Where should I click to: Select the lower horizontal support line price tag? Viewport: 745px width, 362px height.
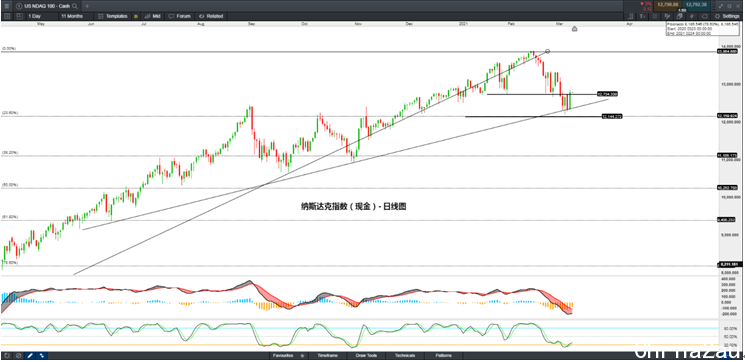[x=611, y=116]
